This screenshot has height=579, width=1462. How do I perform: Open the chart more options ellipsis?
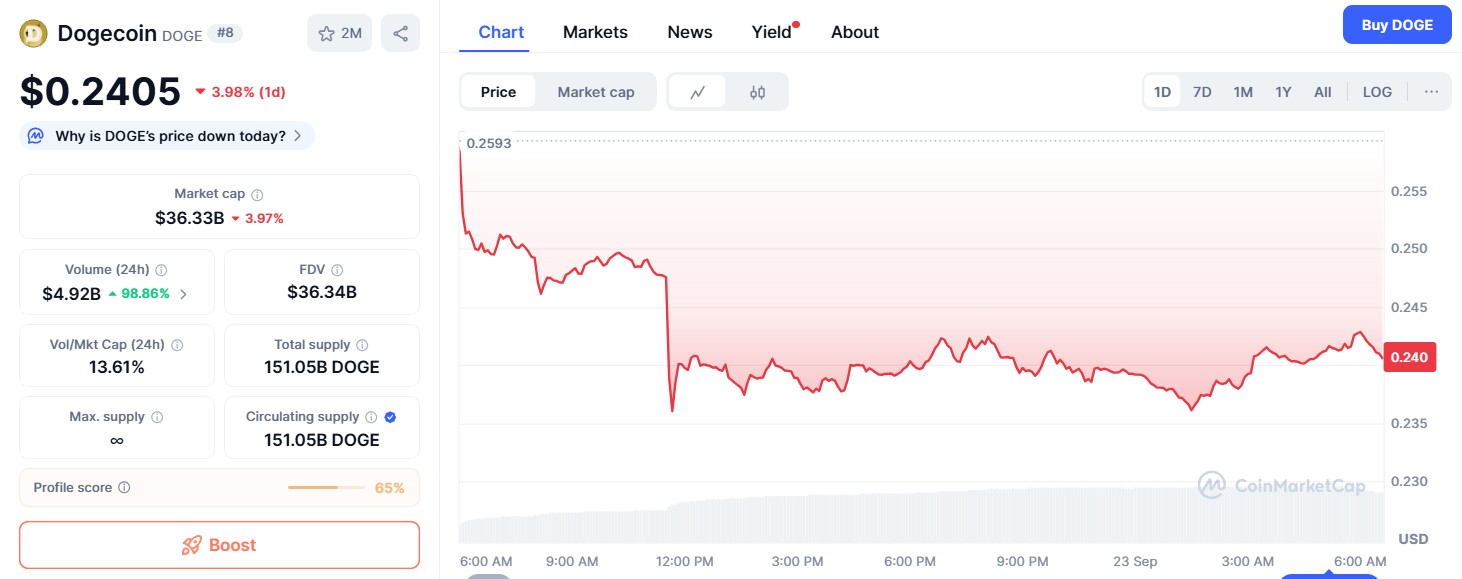[x=1431, y=92]
